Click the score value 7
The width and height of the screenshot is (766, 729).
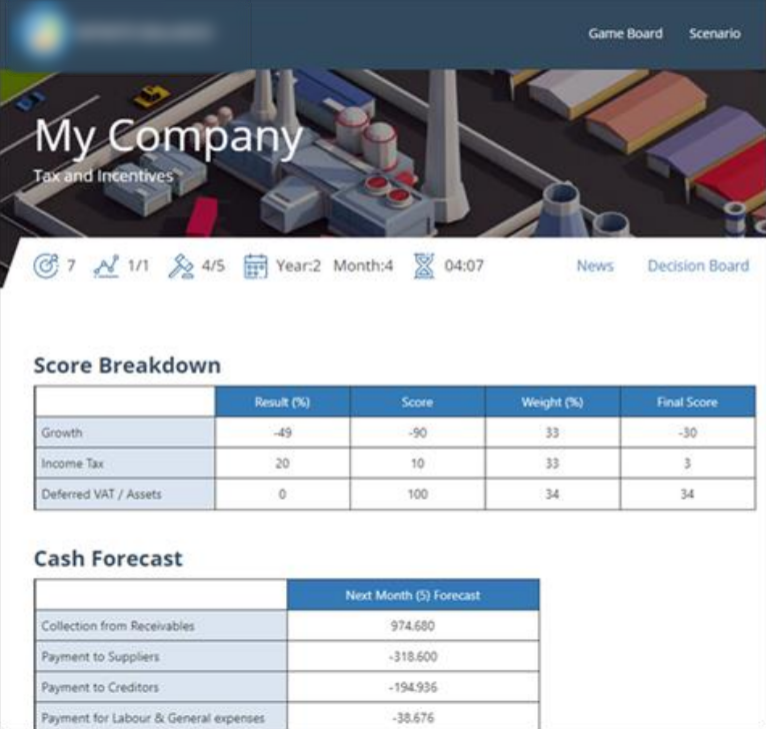(71, 266)
